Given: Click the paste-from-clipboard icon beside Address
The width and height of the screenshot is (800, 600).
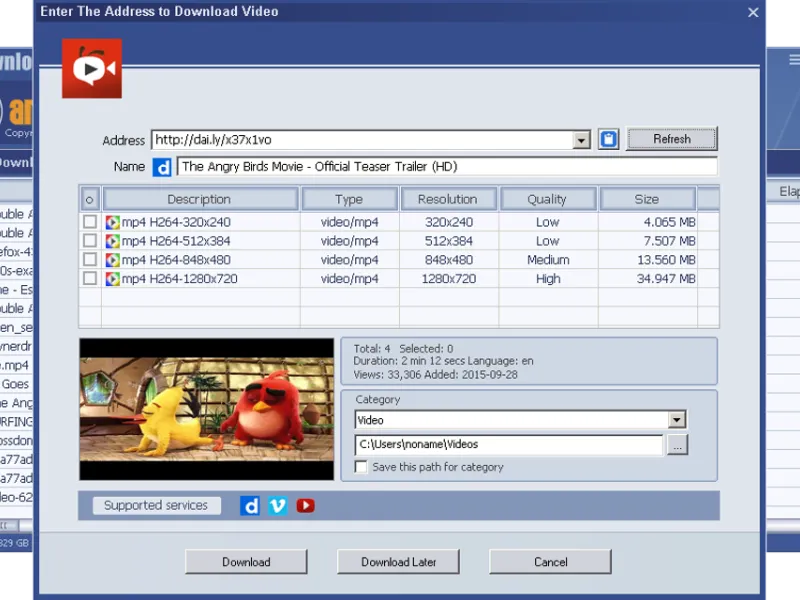Looking at the screenshot, I should 608,139.
